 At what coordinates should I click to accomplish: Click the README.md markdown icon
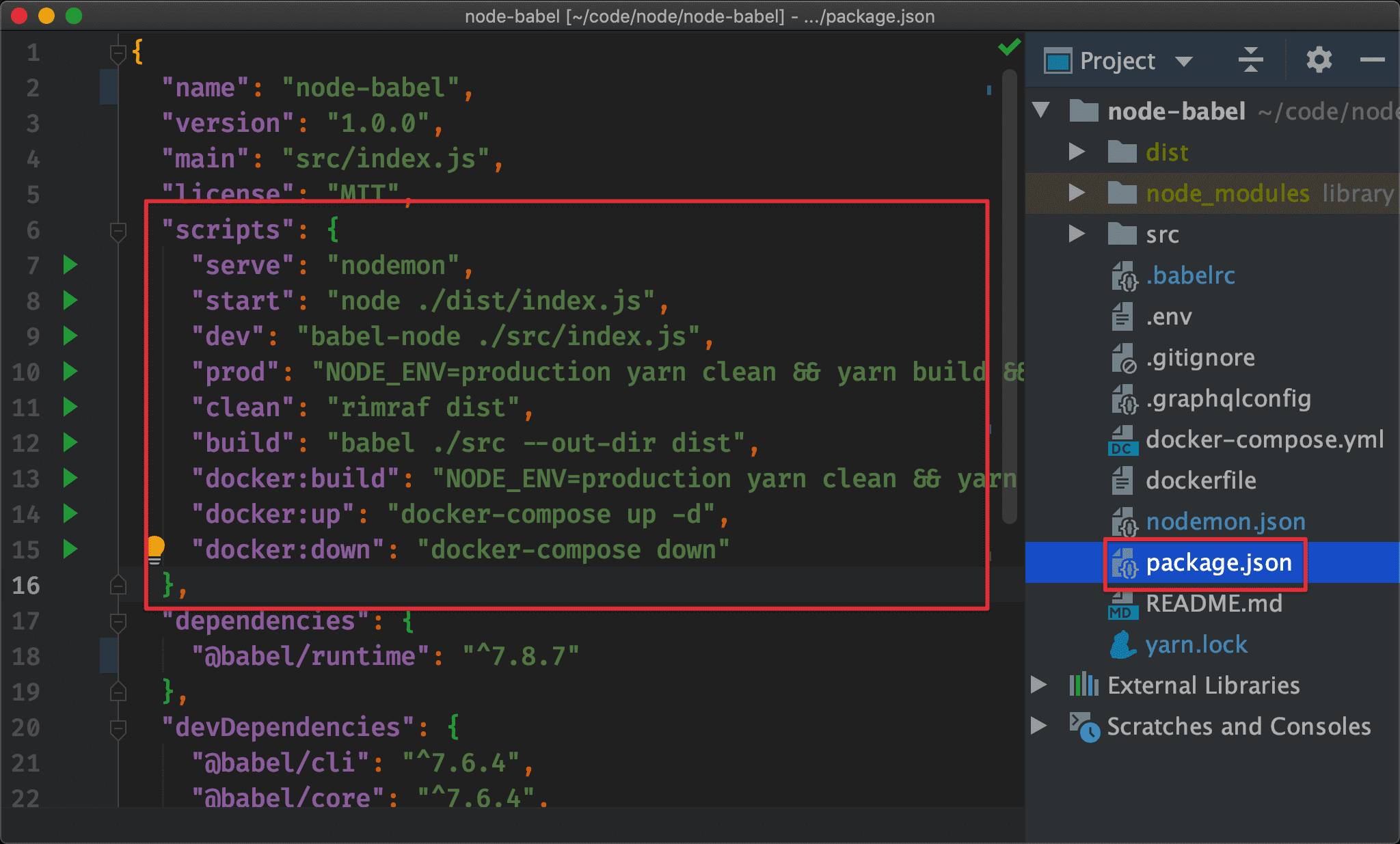point(1123,605)
